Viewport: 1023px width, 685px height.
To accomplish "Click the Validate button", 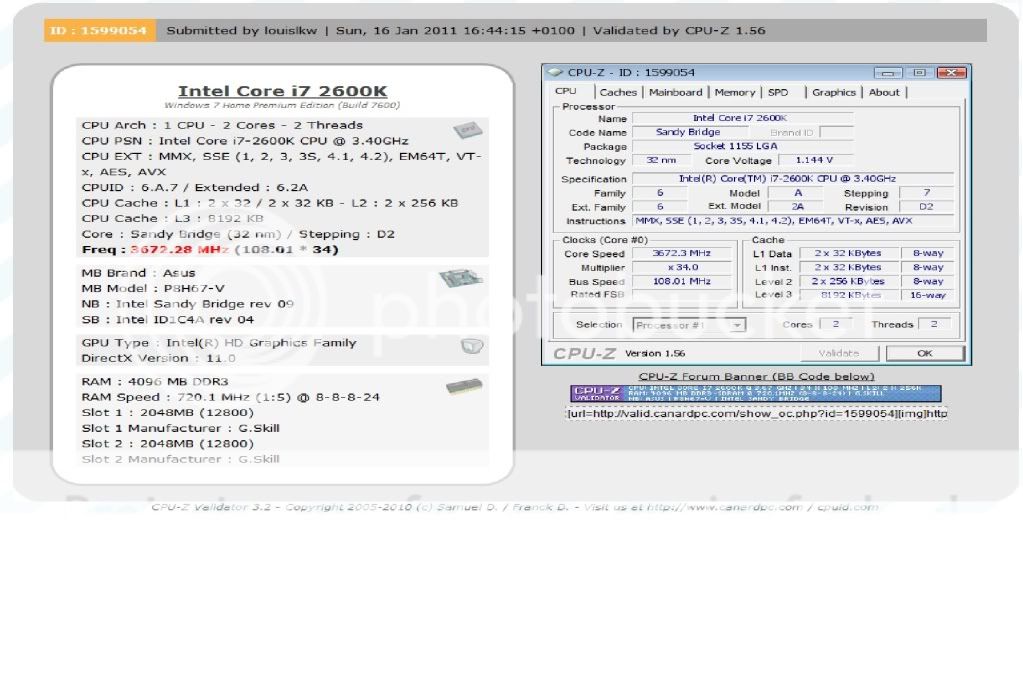I will tap(838, 353).
